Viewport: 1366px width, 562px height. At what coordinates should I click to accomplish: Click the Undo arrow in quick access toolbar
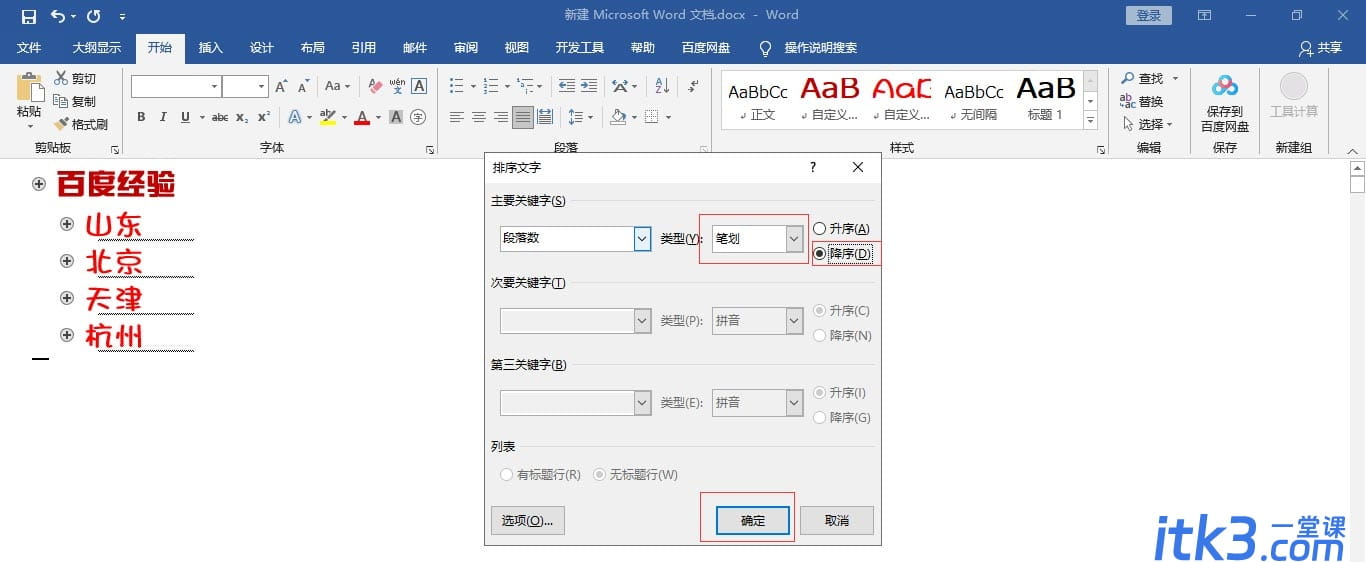(58, 16)
